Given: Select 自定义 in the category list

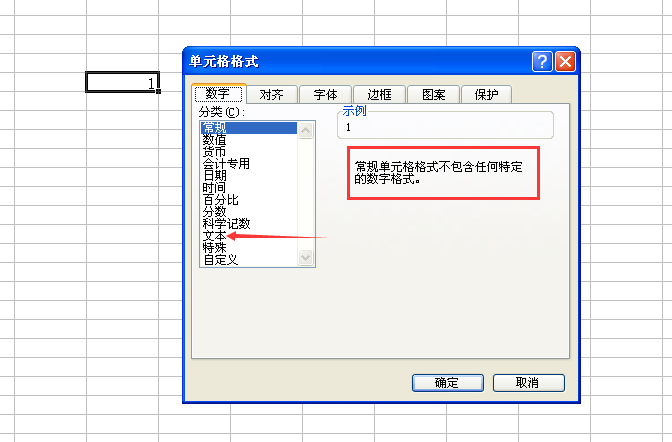Looking at the screenshot, I should click(249, 260).
